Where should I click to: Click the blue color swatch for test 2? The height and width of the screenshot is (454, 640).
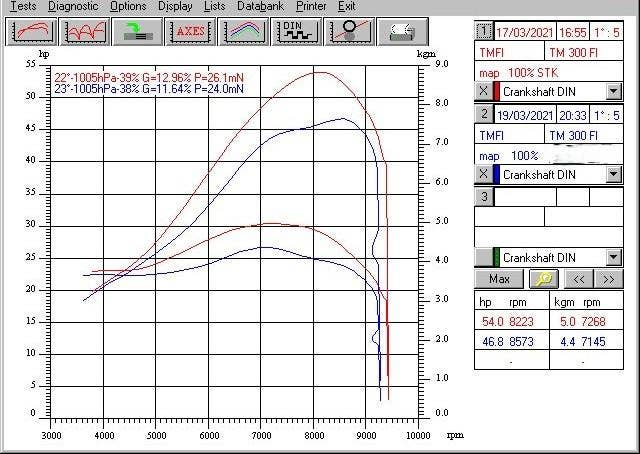tap(496, 174)
